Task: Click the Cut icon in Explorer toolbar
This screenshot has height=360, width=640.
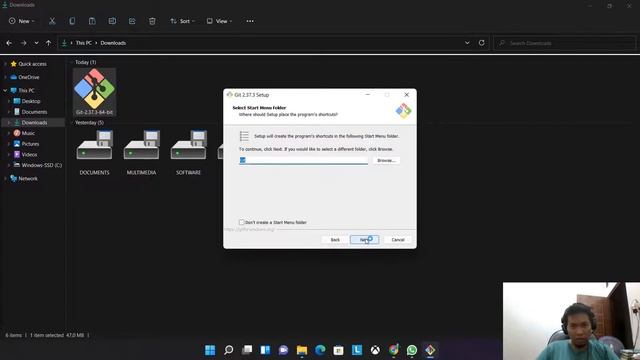Action: point(52,21)
